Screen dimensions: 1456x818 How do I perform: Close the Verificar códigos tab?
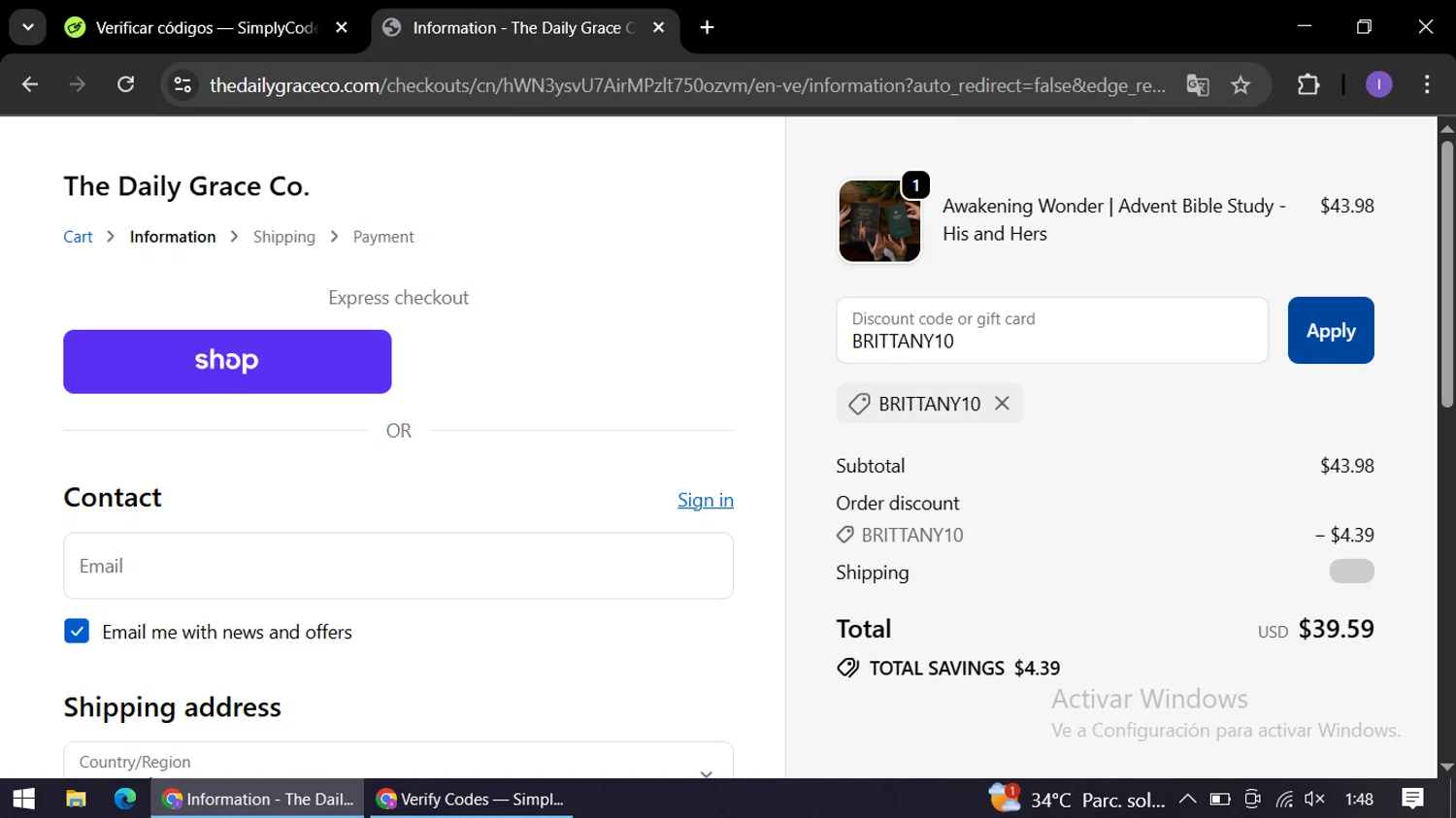coord(342,27)
